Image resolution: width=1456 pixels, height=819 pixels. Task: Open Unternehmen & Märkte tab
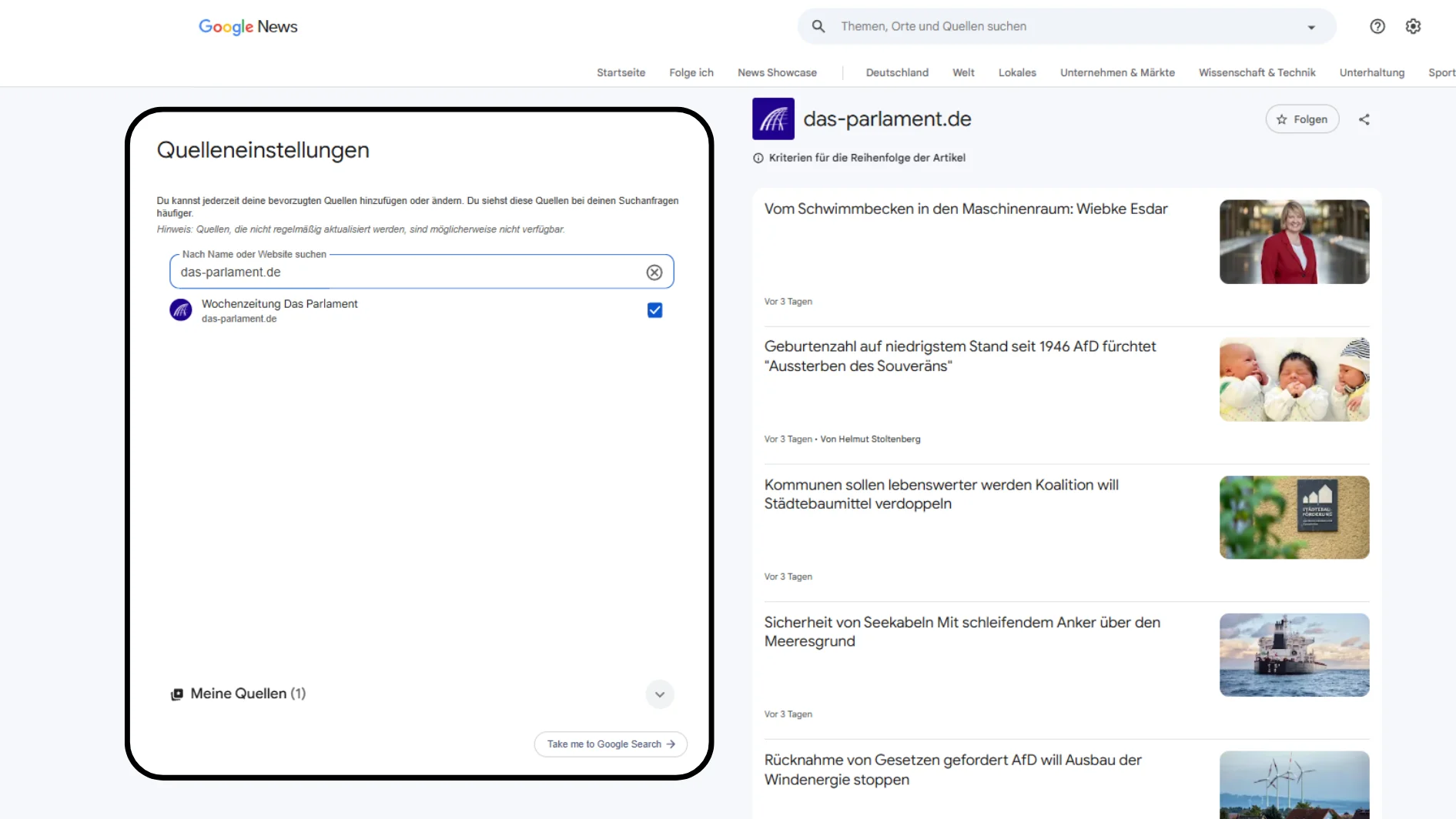[x=1117, y=72]
